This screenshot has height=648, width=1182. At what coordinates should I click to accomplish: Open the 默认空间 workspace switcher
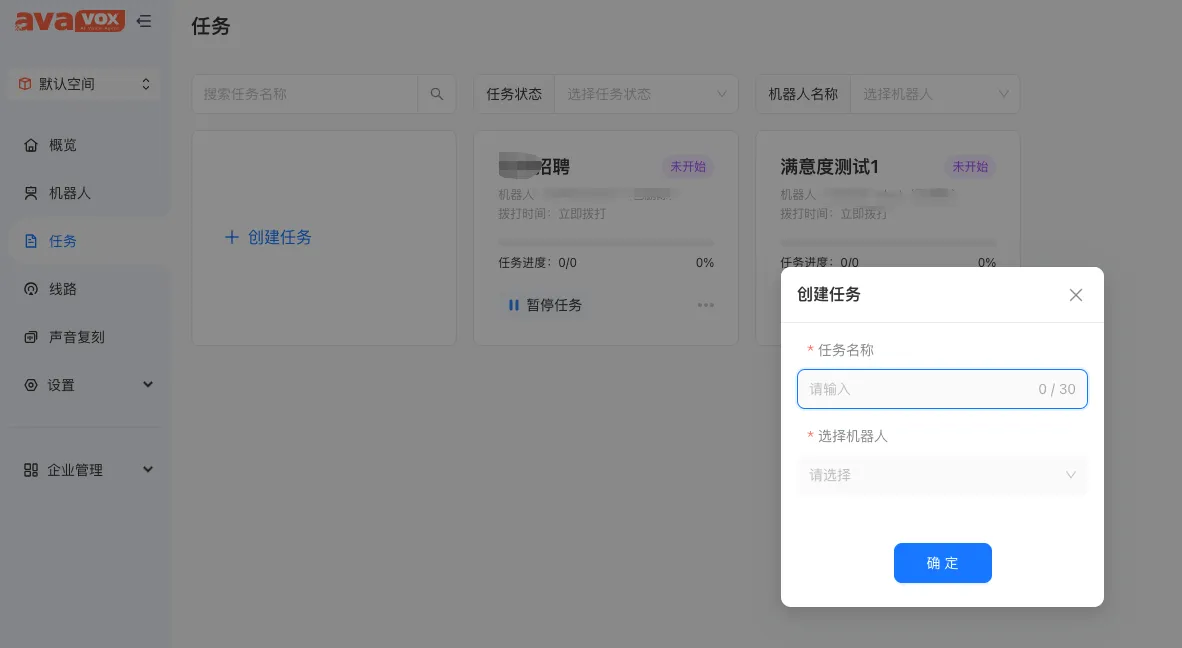click(x=85, y=84)
